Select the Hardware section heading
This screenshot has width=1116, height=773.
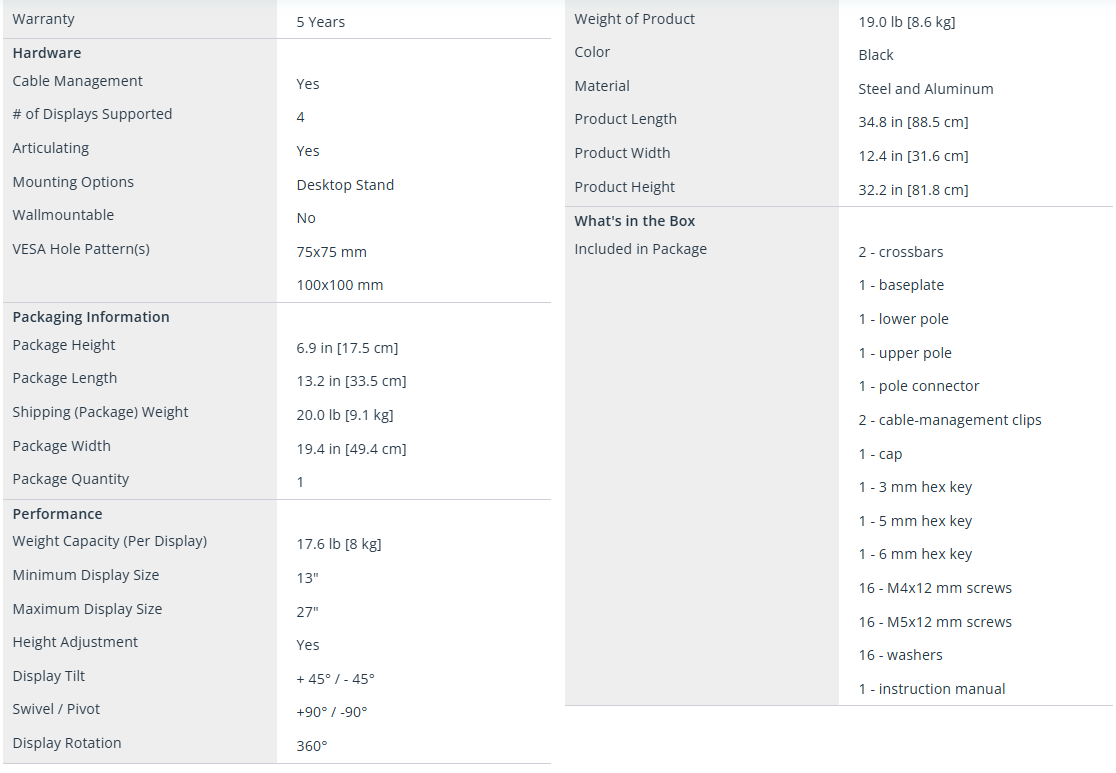pyautogui.click(x=47, y=53)
